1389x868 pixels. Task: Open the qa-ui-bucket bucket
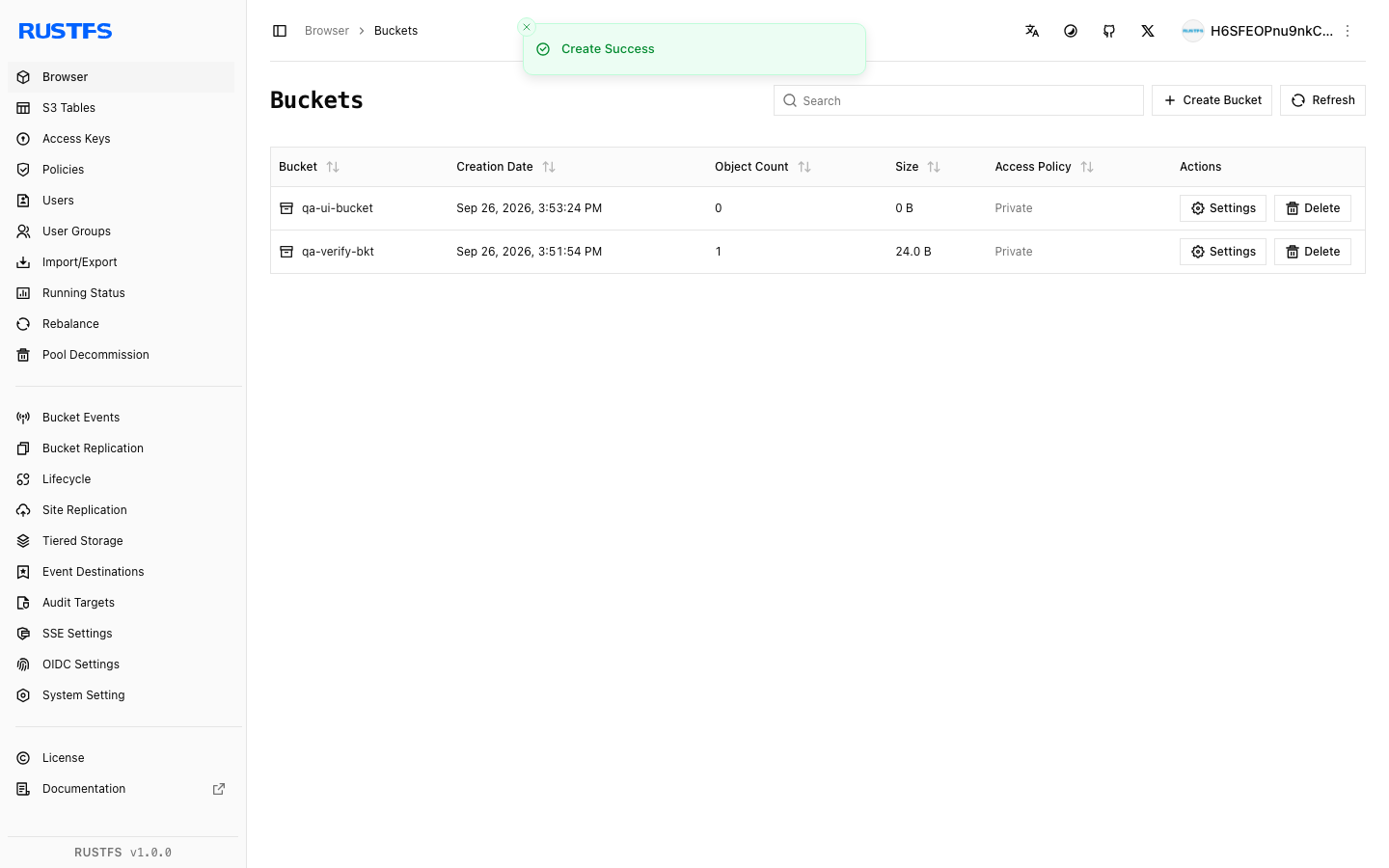(x=337, y=208)
